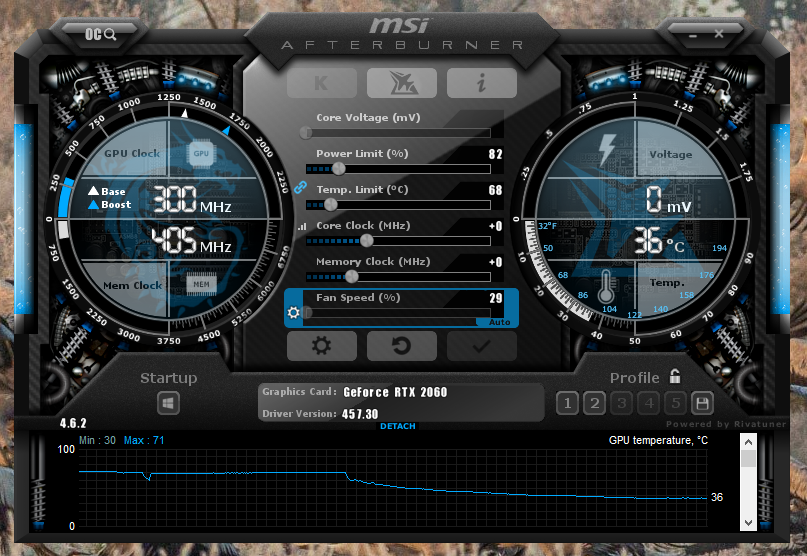Select profile slot 2

pos(594,403)
